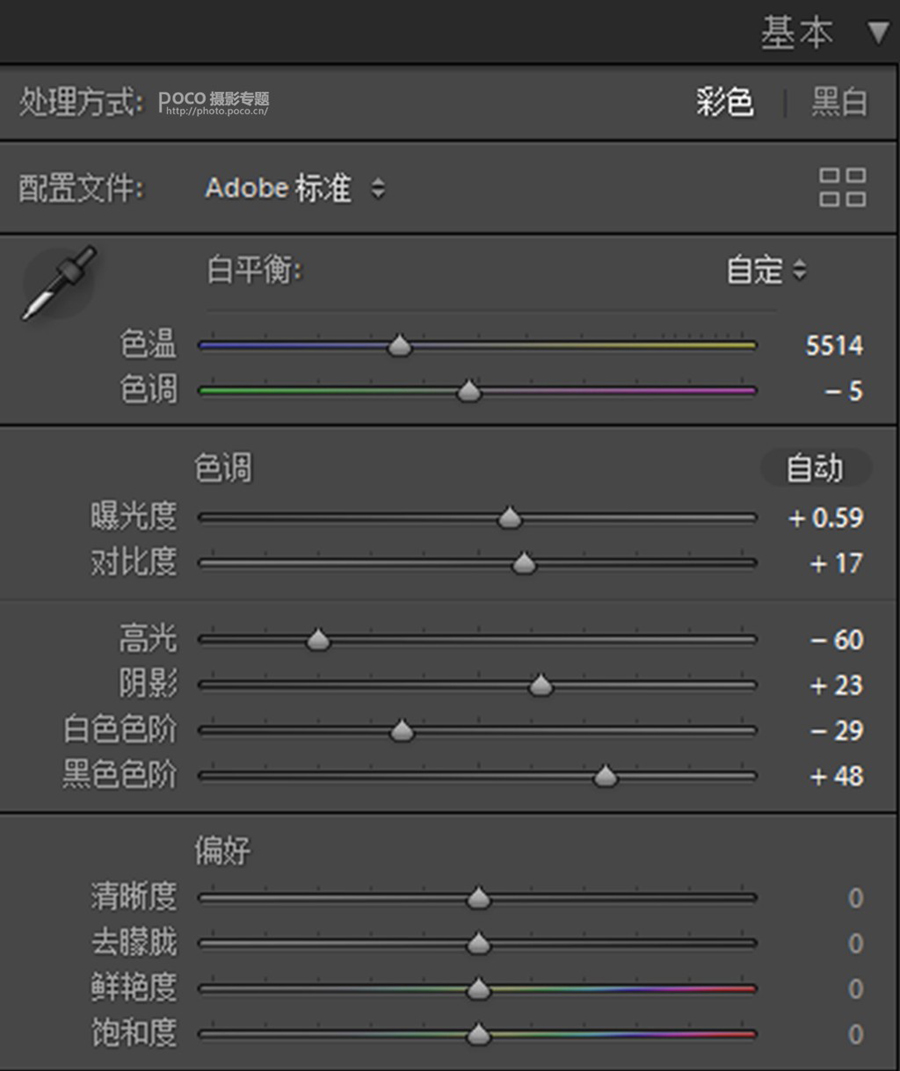Click the 高光 slider handle
900x1071 pixels.
[x=318, y=640]
